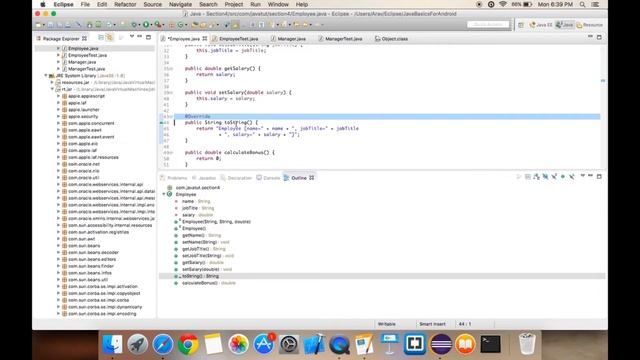The height and width of the screenshot is (360, 640).
Task: Click the green Run button icon
Action: pos(146,25)
